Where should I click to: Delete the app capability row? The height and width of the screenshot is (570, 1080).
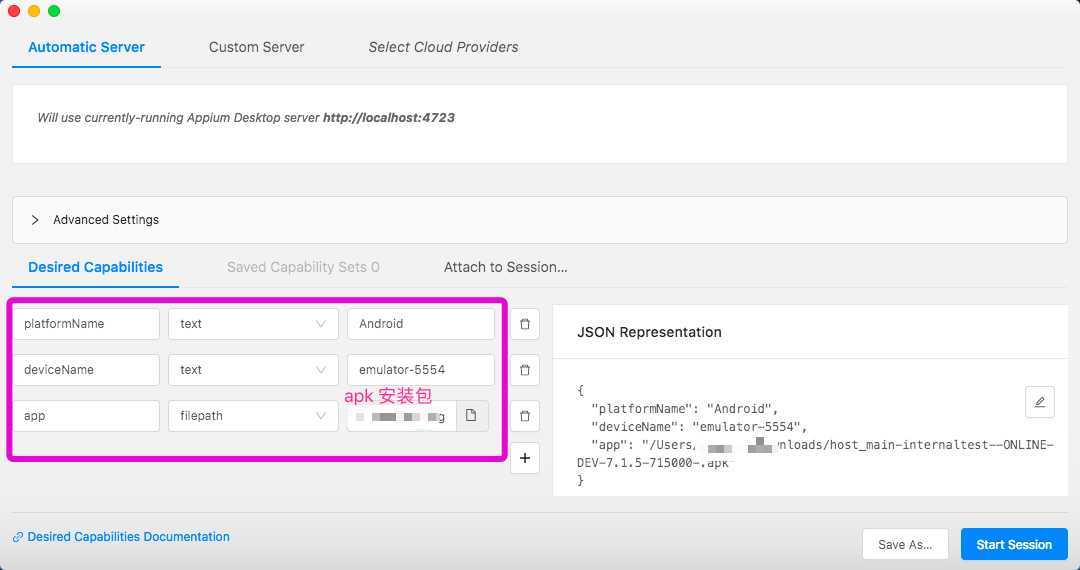pos(525,416)
